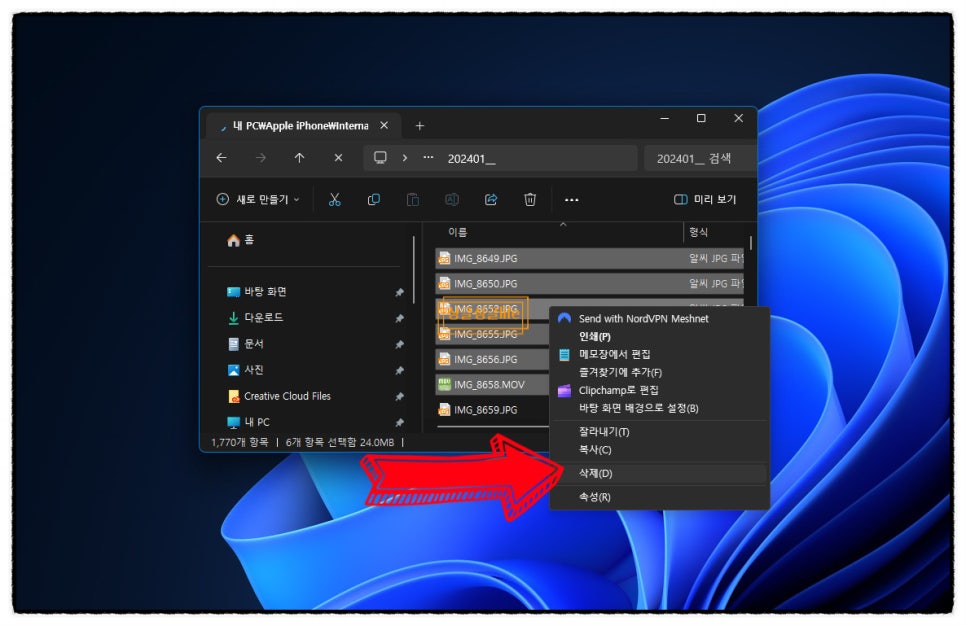966x626 pixels.
Task: Choose 복사(C) from the context menu
Action: point(595,450)
